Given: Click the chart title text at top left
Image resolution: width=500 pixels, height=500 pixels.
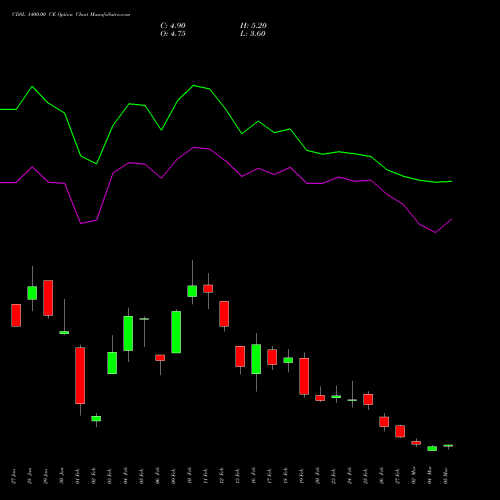Looking at the screenshot, I should [71, 15].
